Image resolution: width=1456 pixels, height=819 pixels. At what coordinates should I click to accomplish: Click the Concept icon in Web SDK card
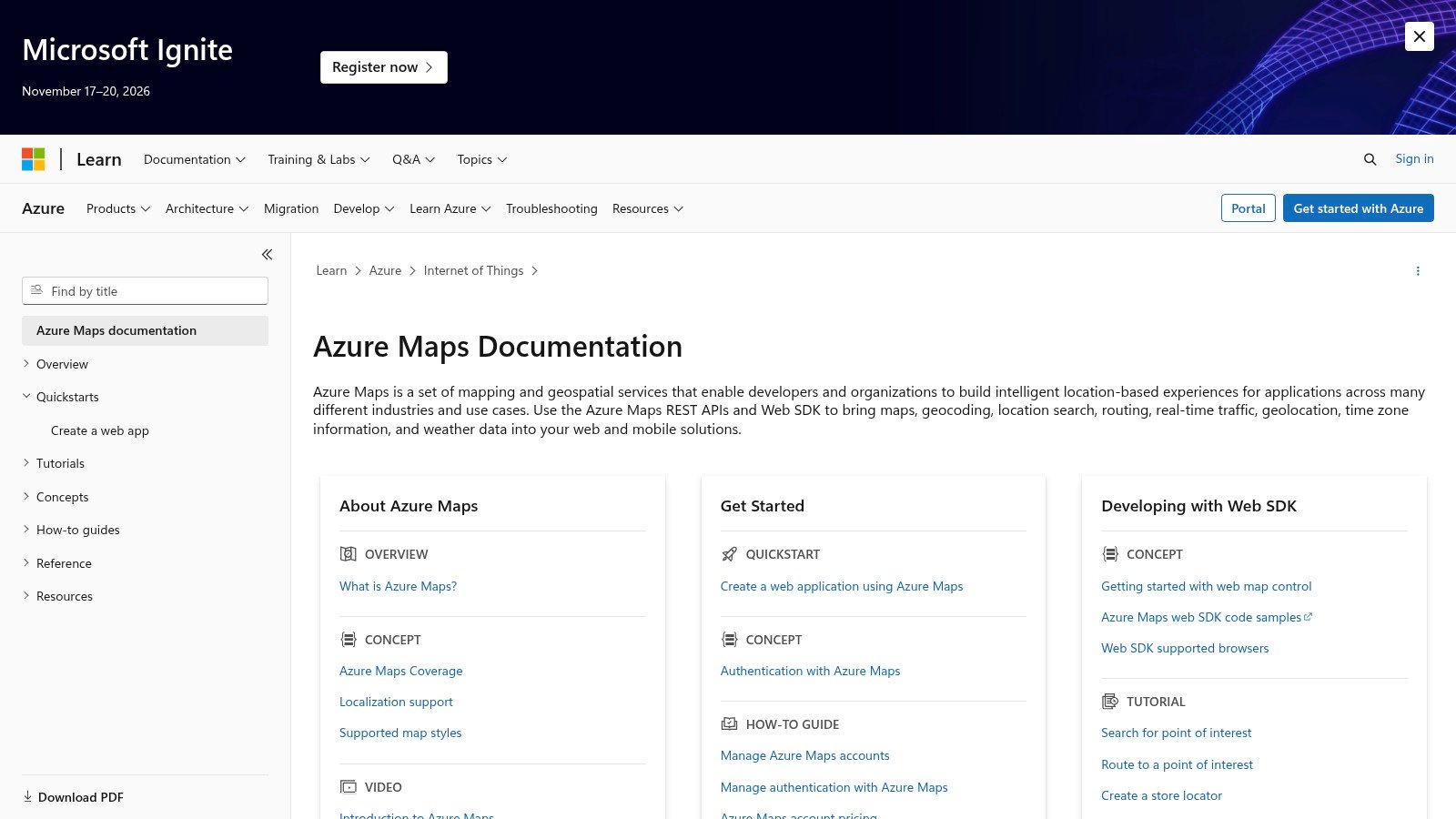pos(1109,554)
